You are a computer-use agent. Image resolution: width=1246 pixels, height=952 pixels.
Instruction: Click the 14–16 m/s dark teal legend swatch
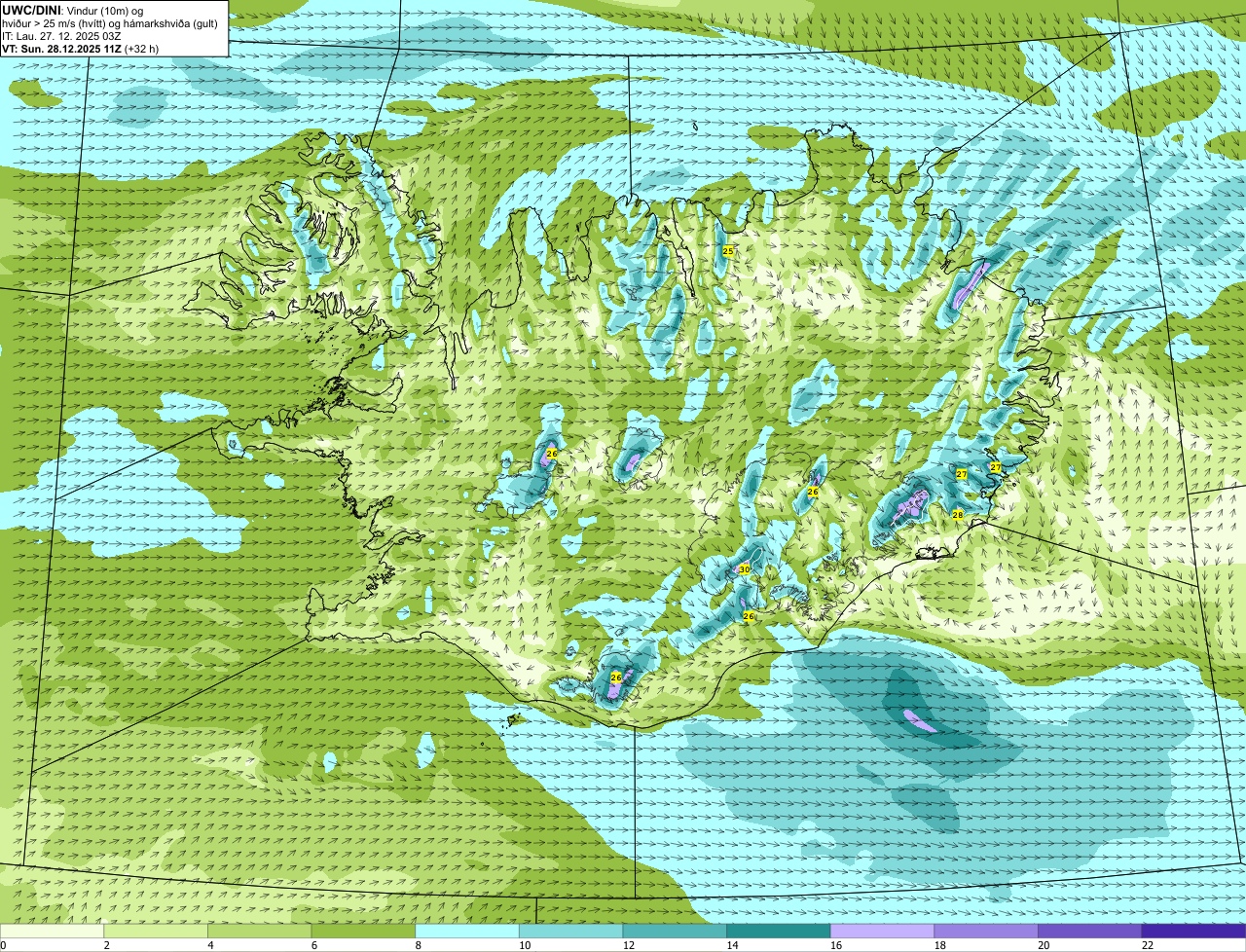point(779,931)
